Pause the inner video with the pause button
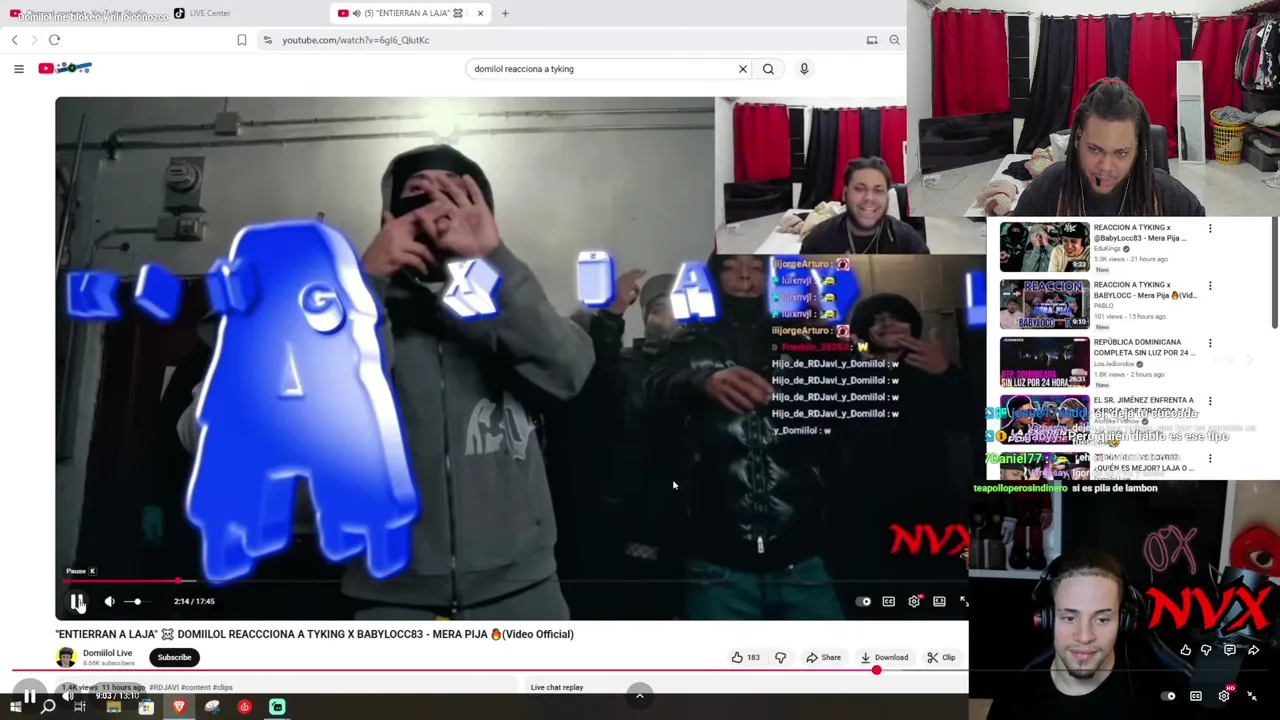The height and width of the screenshot is (720, 1280). coord(77,601)
